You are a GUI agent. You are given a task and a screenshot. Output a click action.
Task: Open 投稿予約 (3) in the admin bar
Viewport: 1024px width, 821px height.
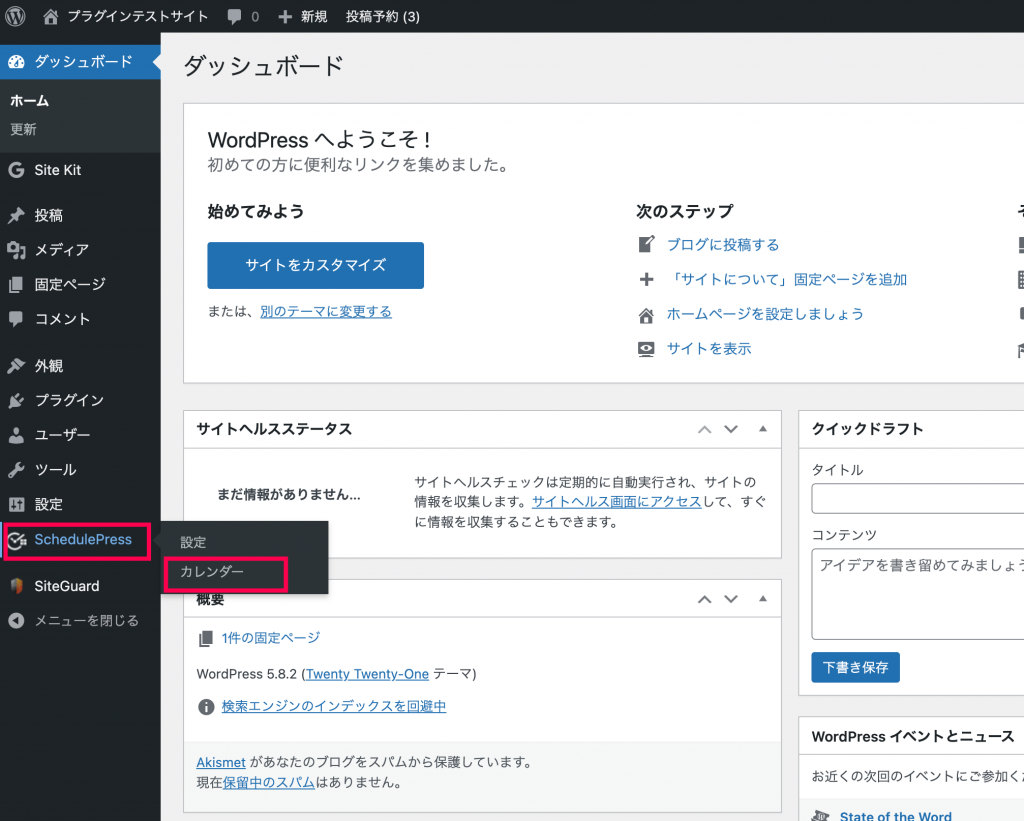(x=383, y=16)
